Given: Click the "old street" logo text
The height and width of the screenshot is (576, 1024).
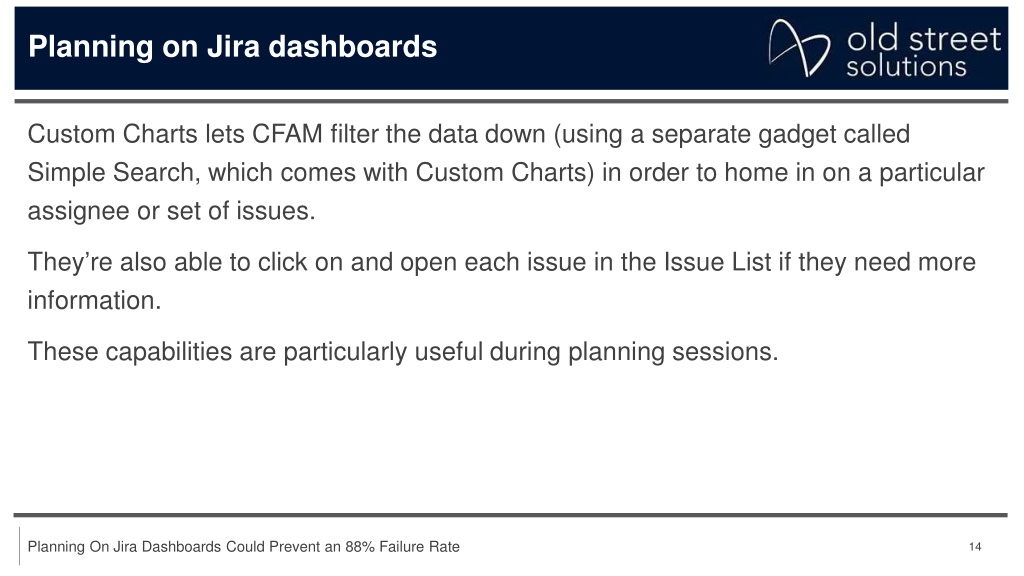Looking at the screenshot, I should 923,39.
